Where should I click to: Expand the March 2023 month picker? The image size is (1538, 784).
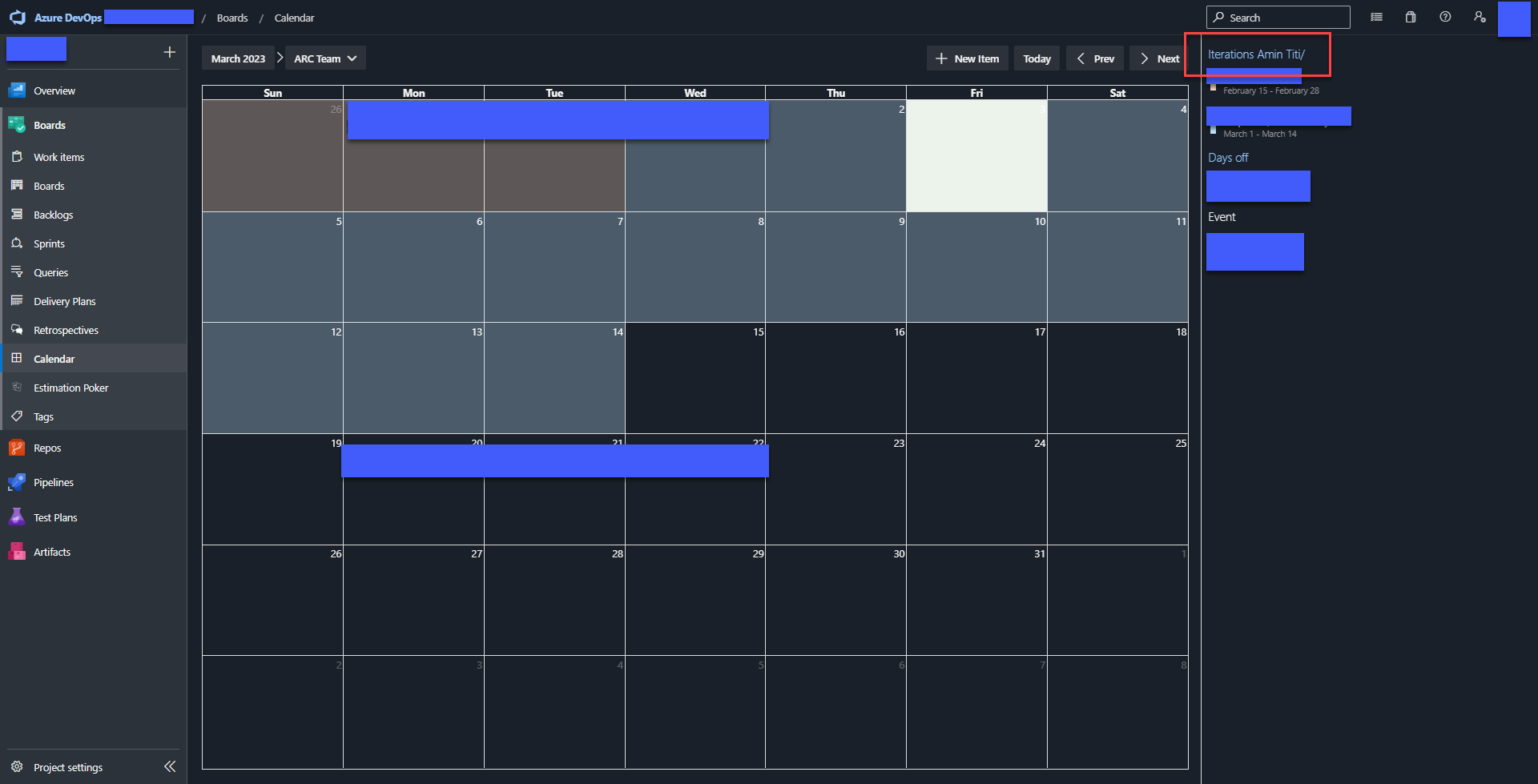237,58
